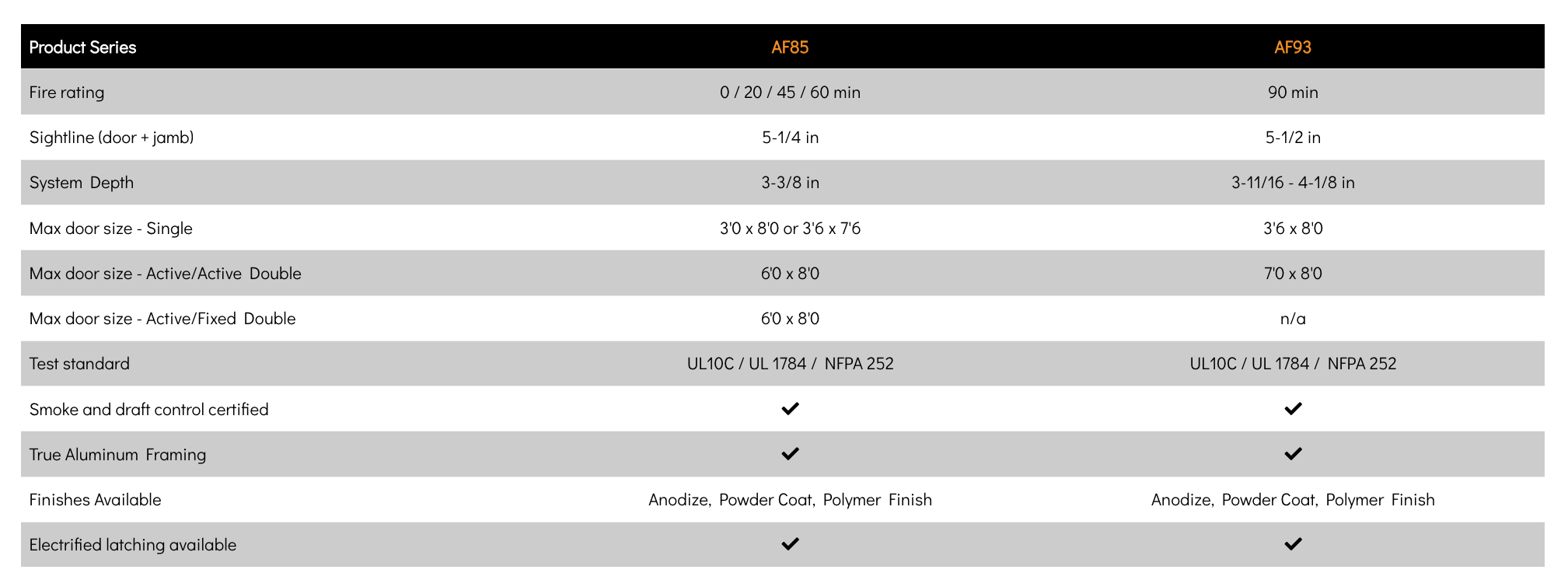Click the AF93 electrified latching checkmark

[x=1293, y=544]
